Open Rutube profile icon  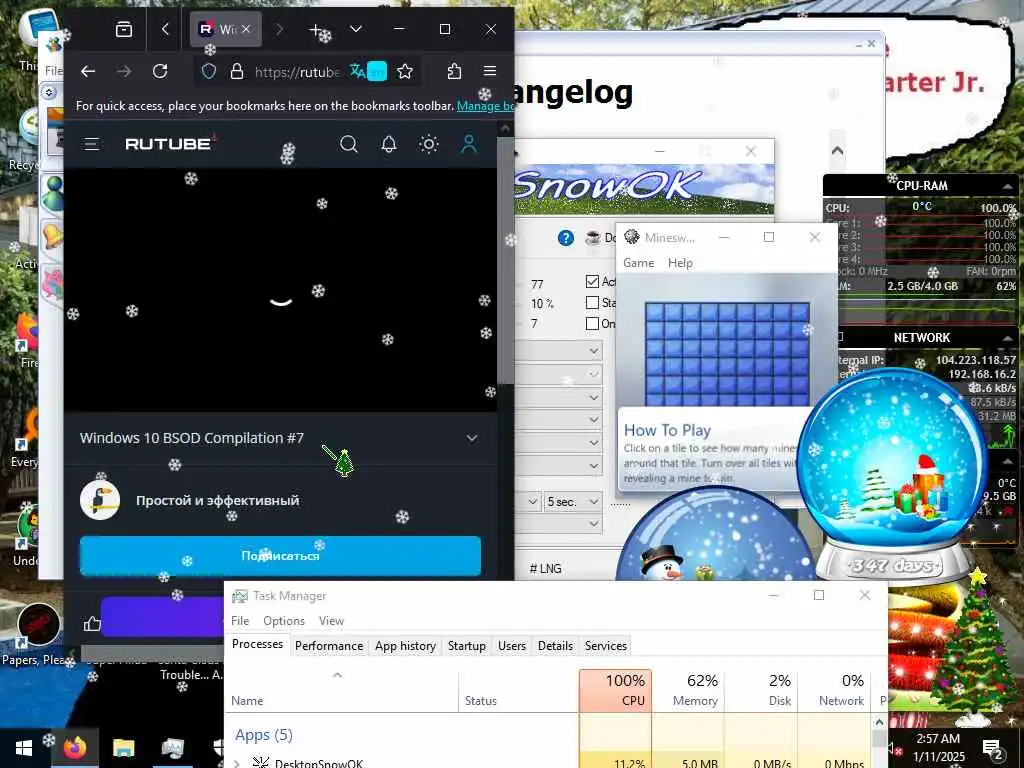(x=469, y=144)
